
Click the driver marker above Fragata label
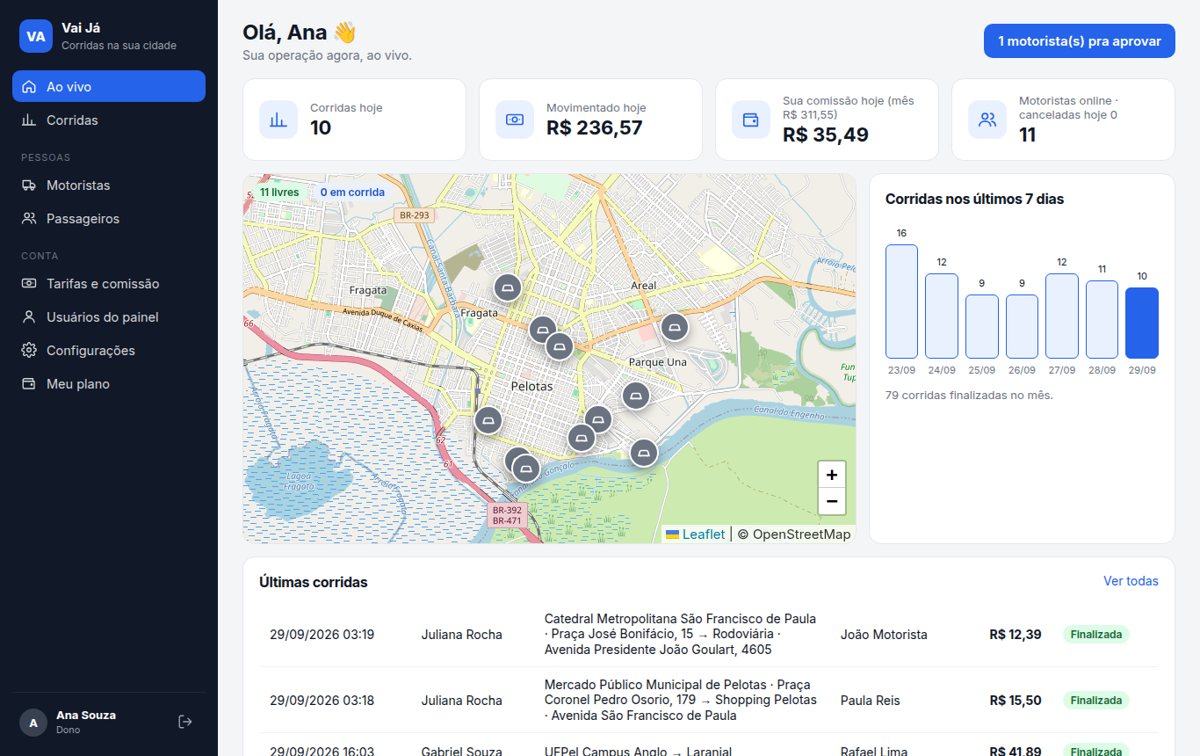pos(507,288)
